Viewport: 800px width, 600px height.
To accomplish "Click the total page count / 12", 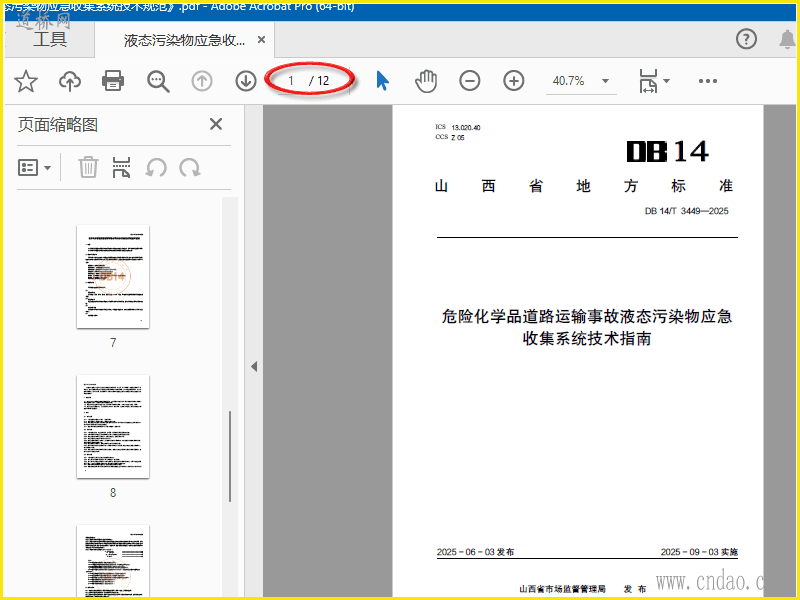I will [x=319, y=81].
